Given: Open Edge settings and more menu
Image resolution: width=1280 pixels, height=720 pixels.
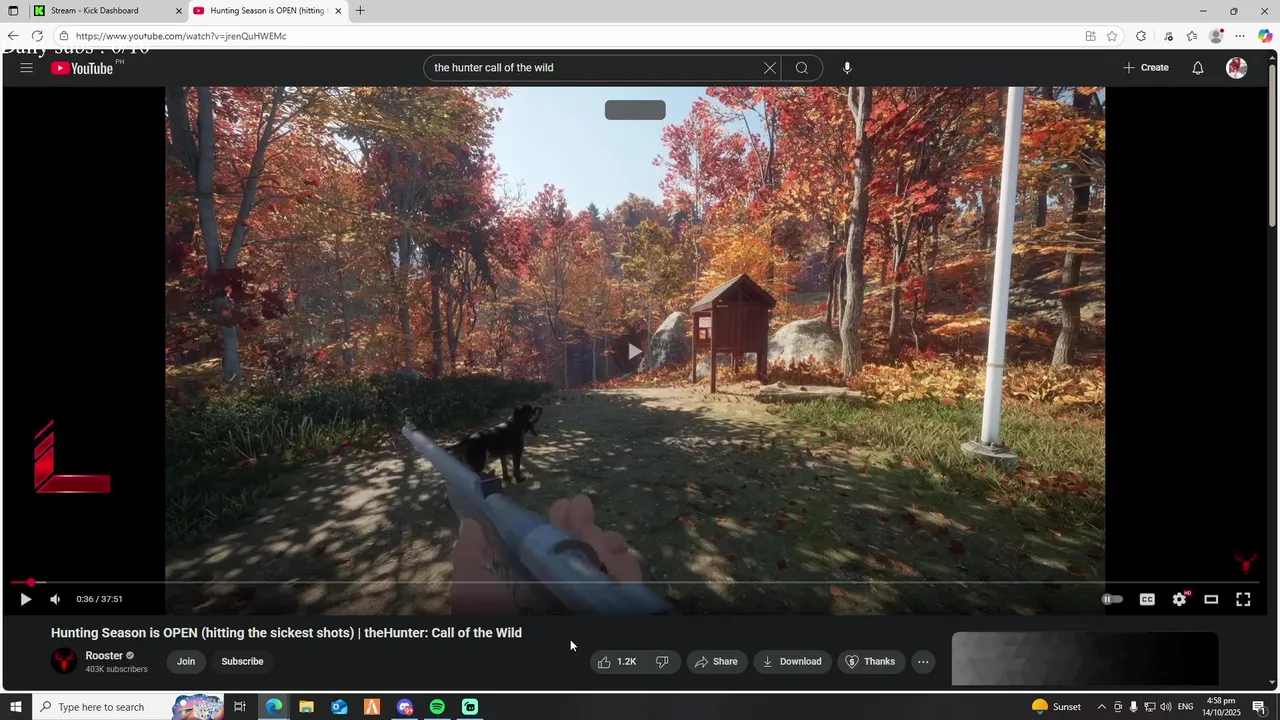Looking at the screenshot, I should [1240, 36].
